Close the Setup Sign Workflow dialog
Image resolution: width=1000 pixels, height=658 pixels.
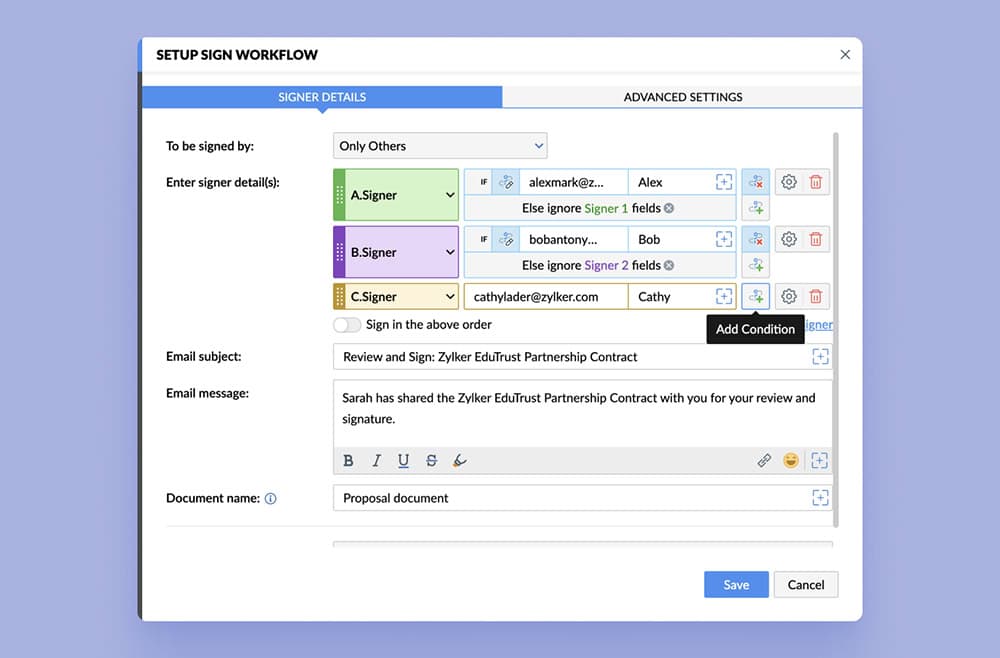[x=845, y=55]
